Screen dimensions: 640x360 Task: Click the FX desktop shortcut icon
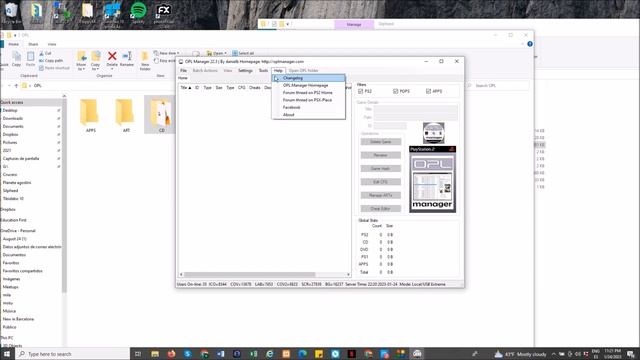pos(164,12)
